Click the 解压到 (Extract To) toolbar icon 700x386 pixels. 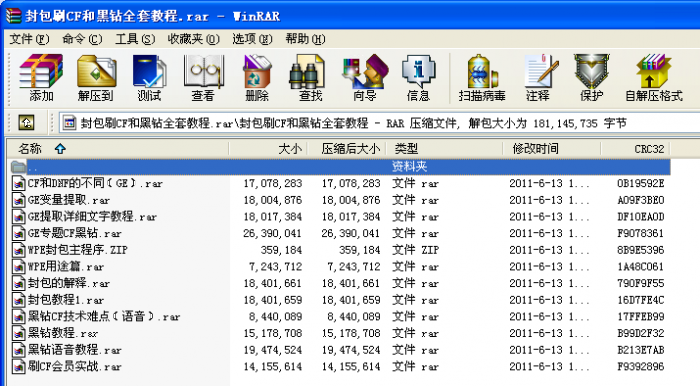coord(96,78)
